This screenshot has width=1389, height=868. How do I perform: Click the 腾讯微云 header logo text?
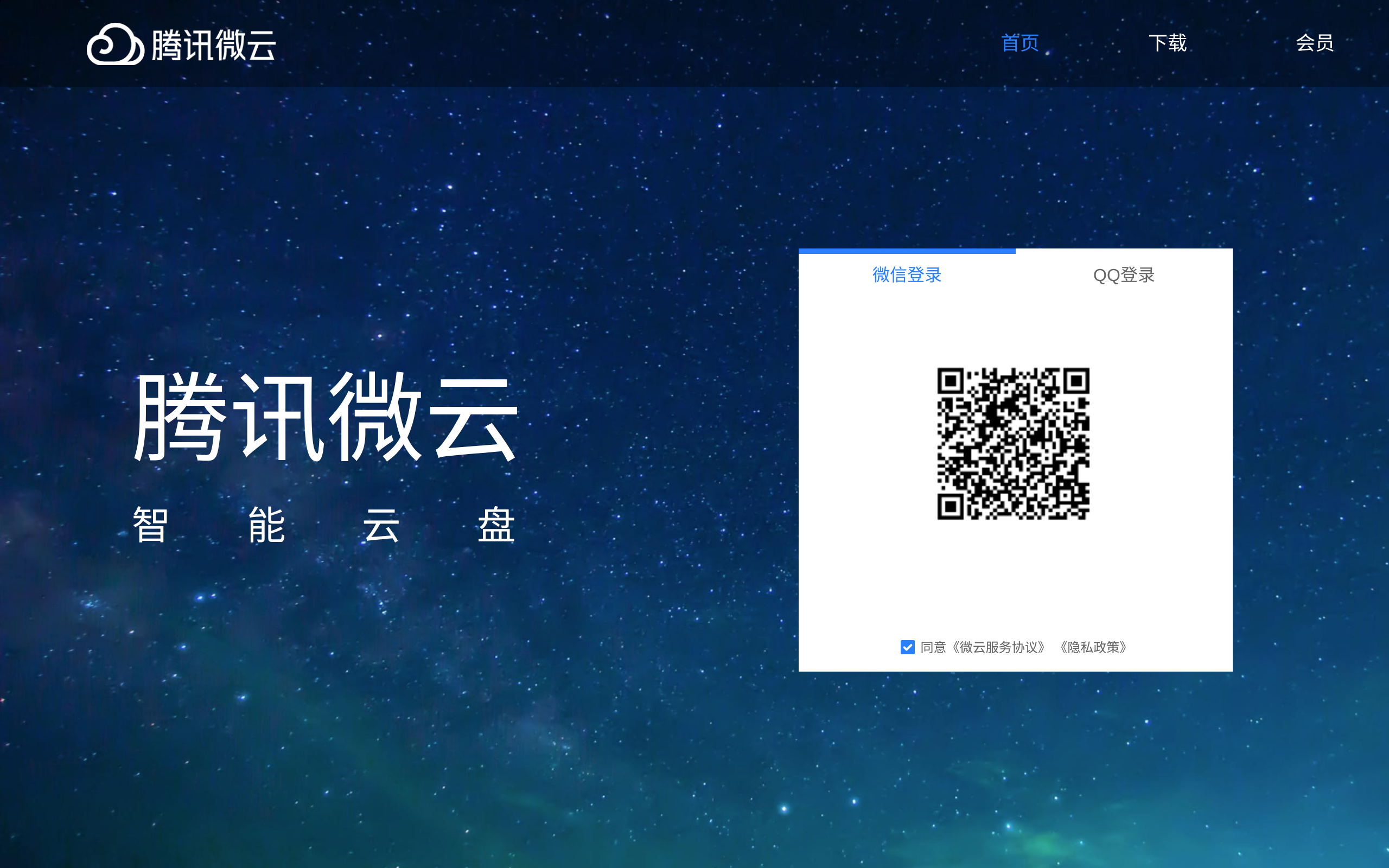pyautogui.click(x=214, y=46)
